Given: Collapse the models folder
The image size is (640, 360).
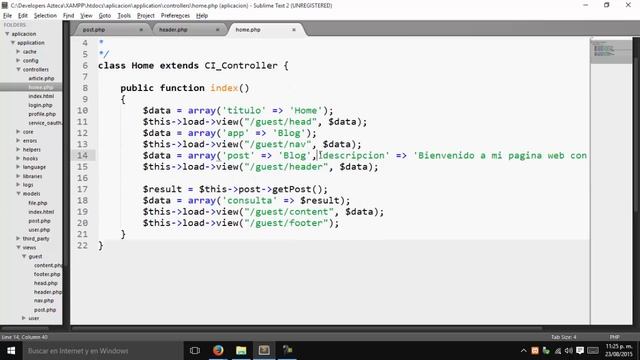Looking at the screenshot, I should (18, 193).
